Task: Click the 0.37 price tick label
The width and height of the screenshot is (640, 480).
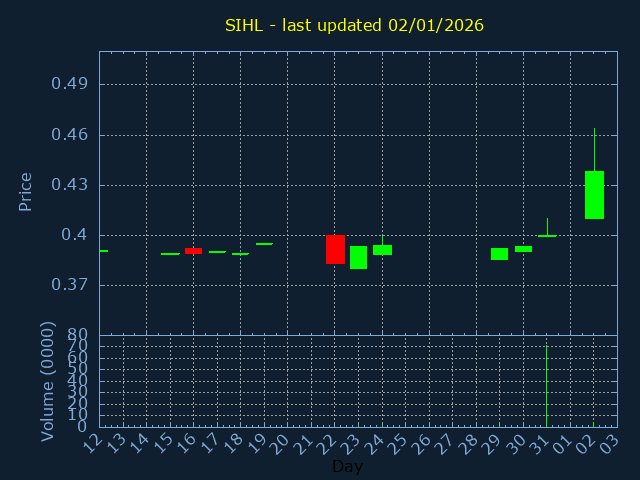Action: click(x=70, y=285)
